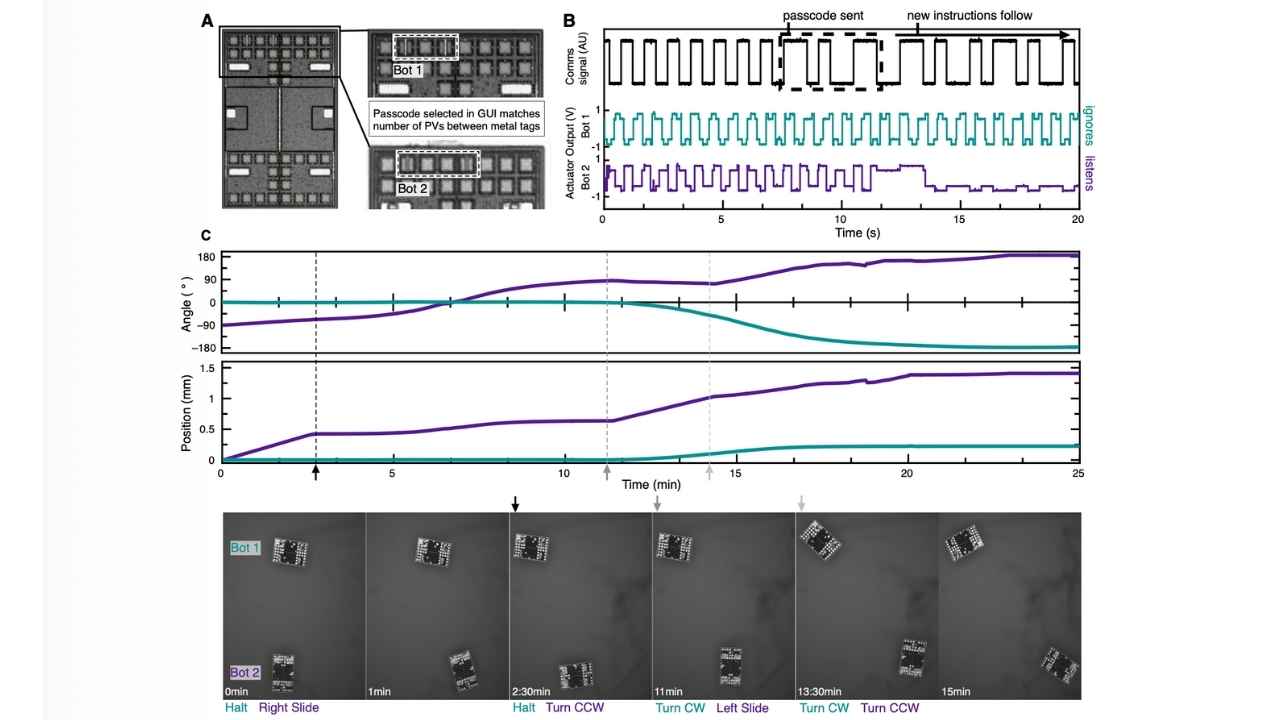1280x720 pixels.
Task: Click 'Halt' caption under the 2:30min frame
Action: tap(523, 708)
